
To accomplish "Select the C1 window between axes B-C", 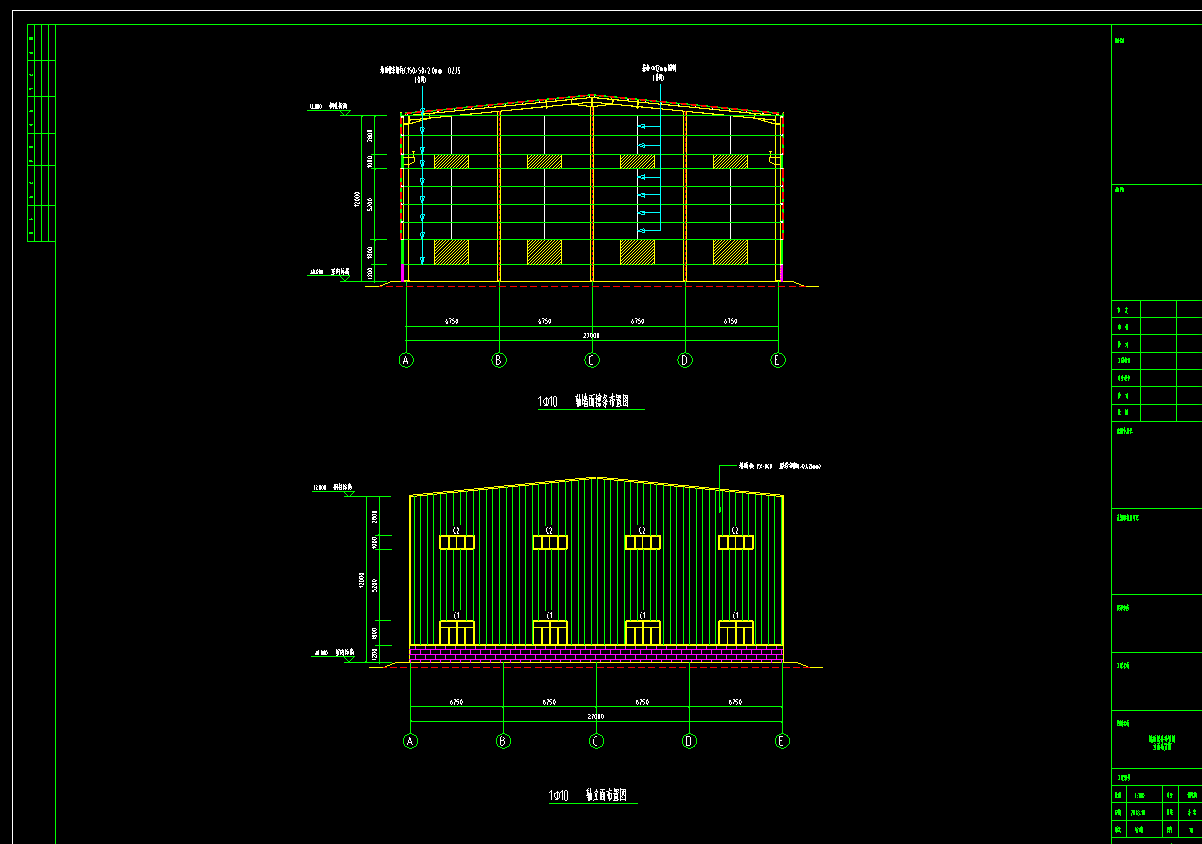I will pyautogui.click(x=550, y=632).
